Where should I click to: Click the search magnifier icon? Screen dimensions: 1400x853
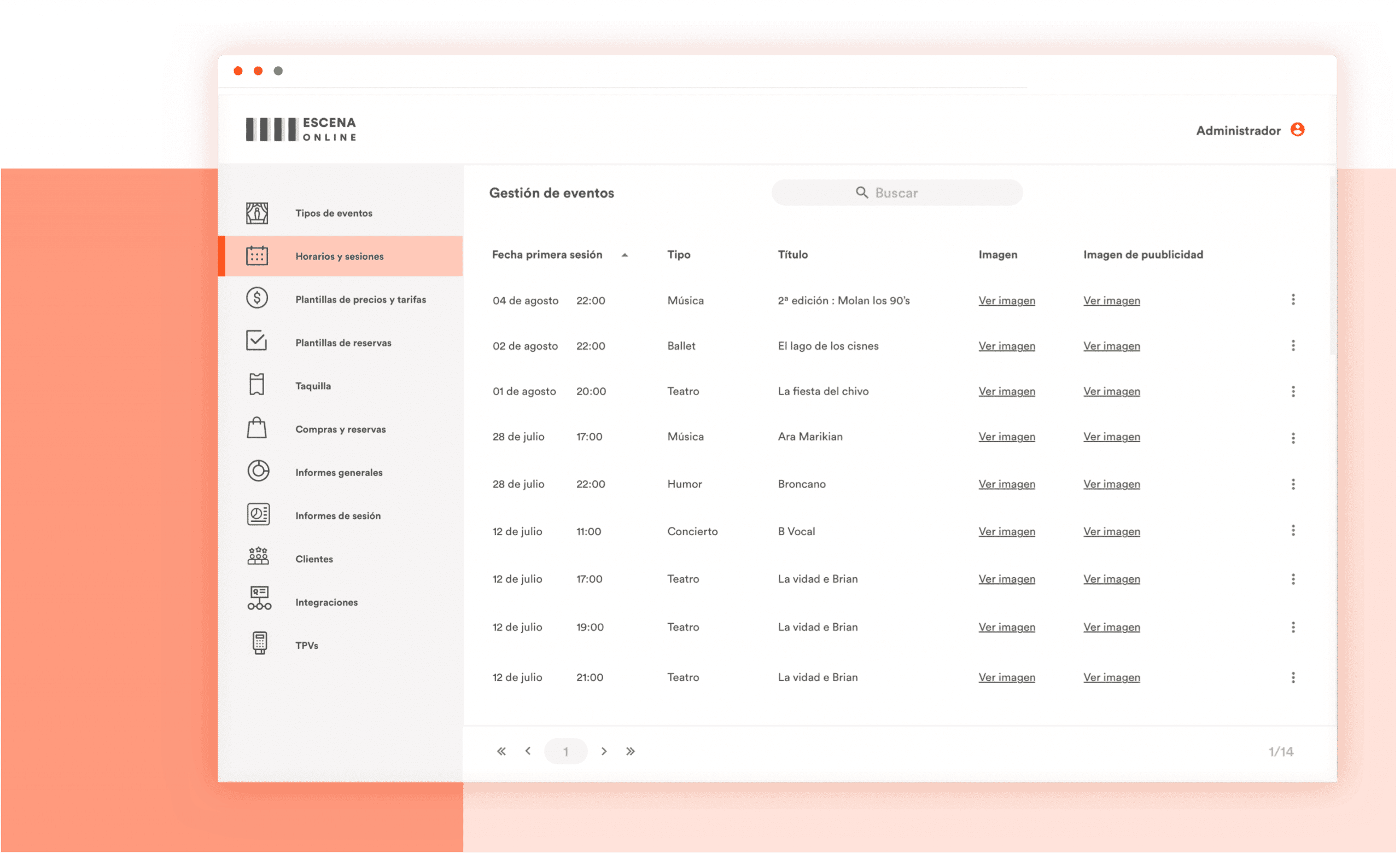coord(862,193)
